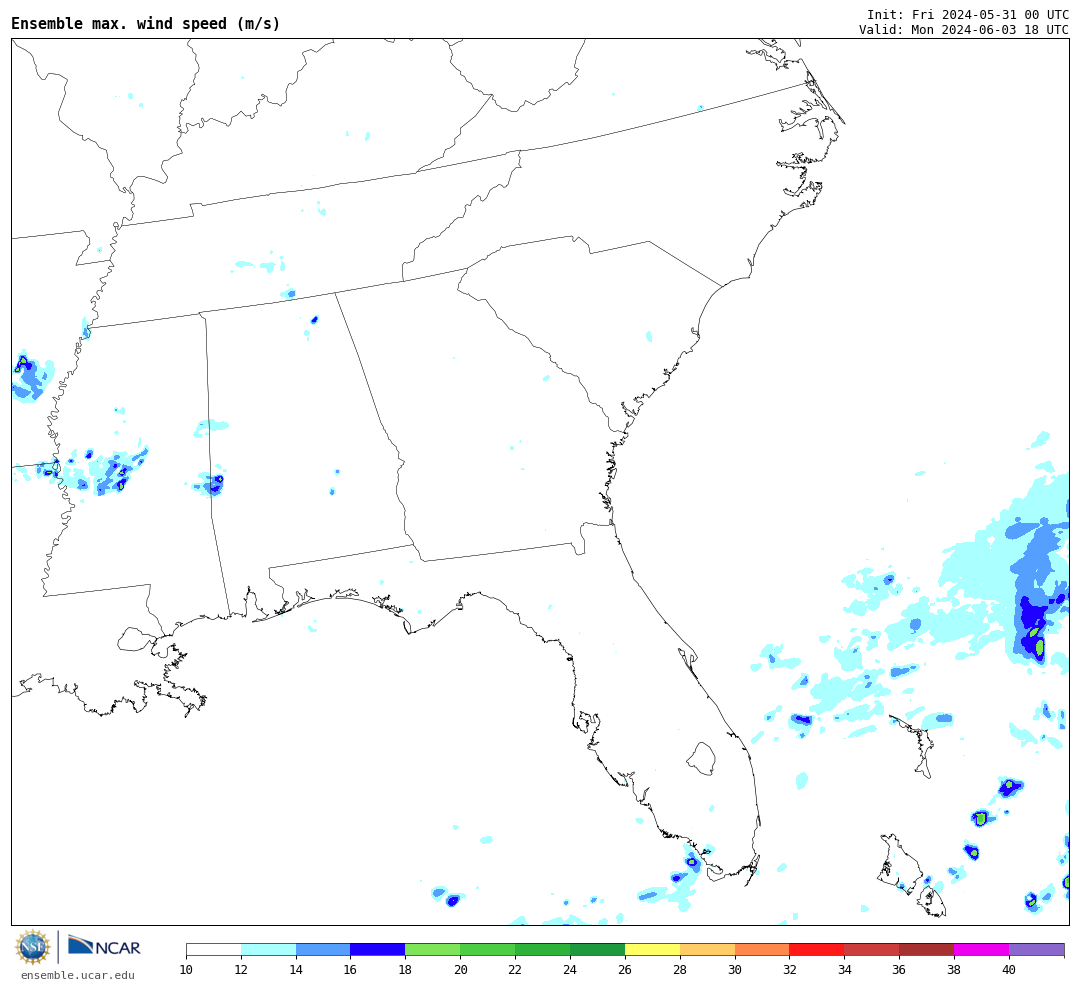Pick the orange 30-32 colorbar swatch
This screenshot has width=1080, height=988.
[762, 949]
